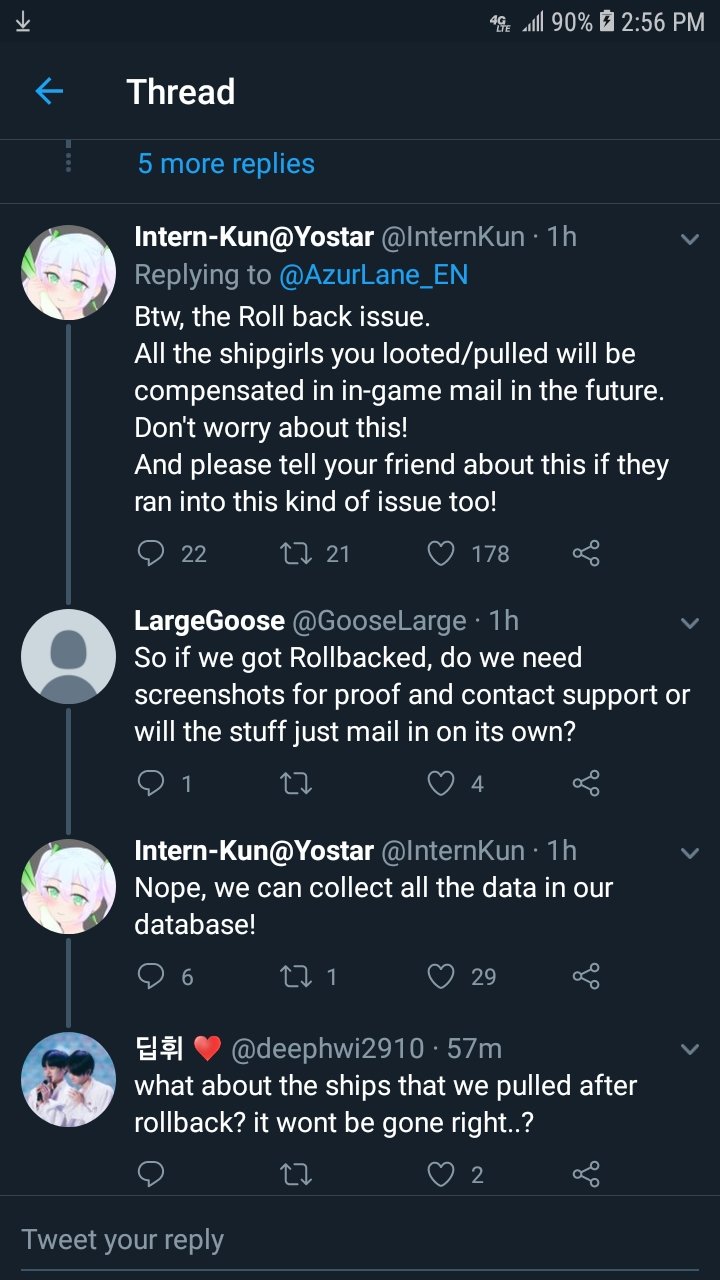Expand options menu for LargeGoose's tweet
This screenshot has width=720, height=1280.
click(x=690, y=623)
